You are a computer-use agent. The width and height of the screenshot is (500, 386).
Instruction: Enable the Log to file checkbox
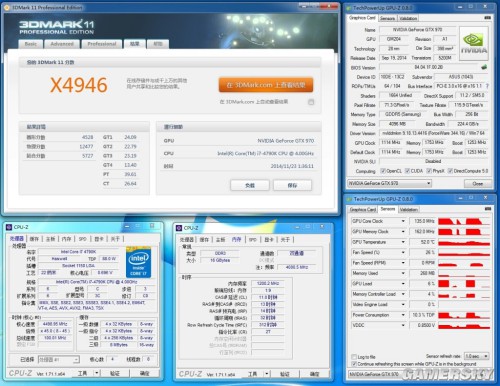354,357
